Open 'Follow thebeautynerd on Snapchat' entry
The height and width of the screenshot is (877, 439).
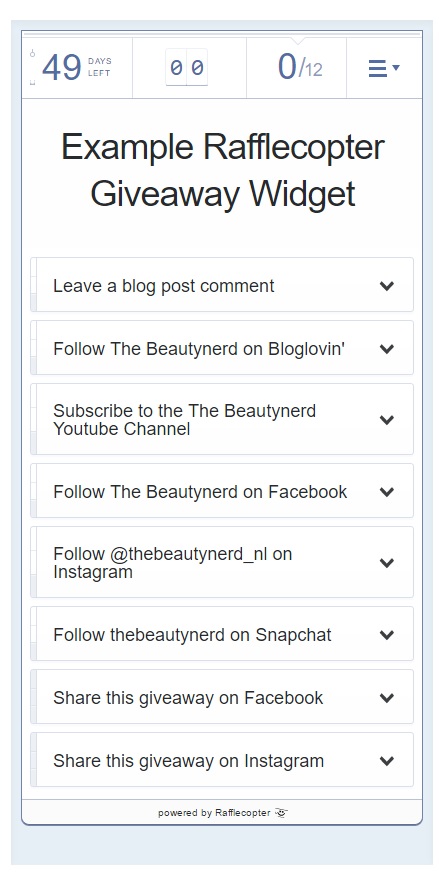tap(222, 634)
